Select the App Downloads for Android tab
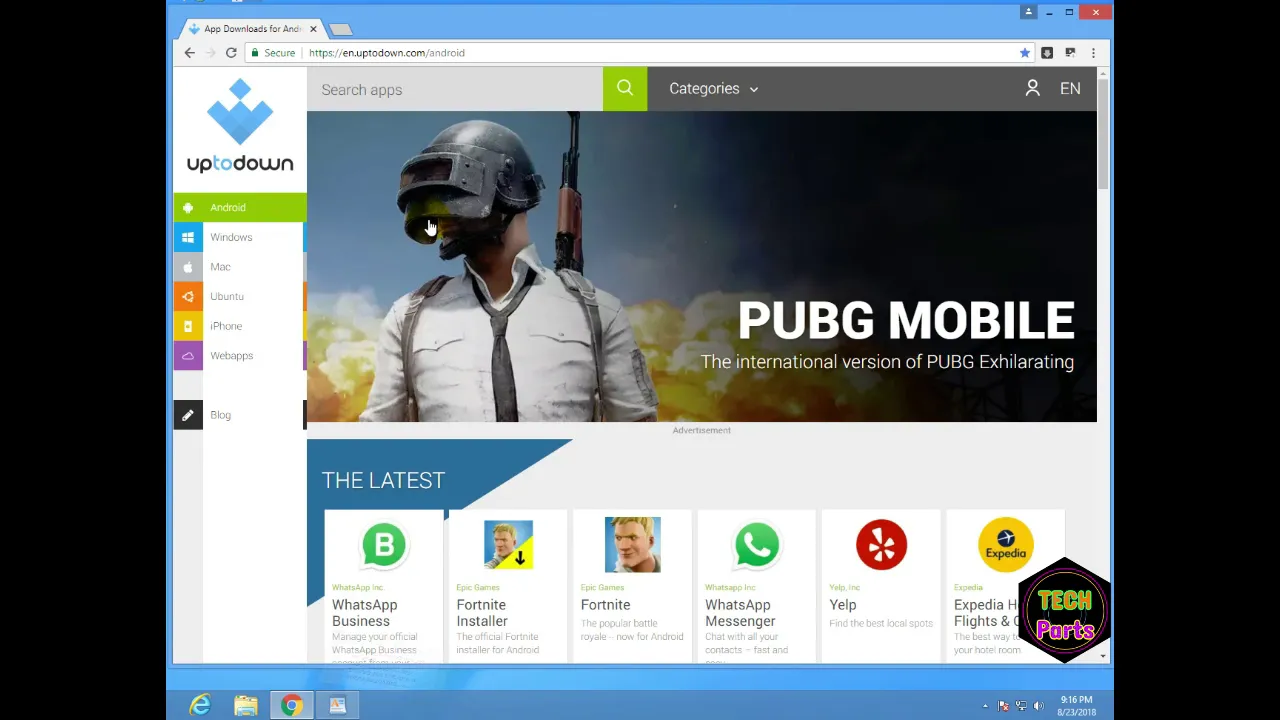The width and height of the screenshot is (1280, 720). click(x=252, y=29)
